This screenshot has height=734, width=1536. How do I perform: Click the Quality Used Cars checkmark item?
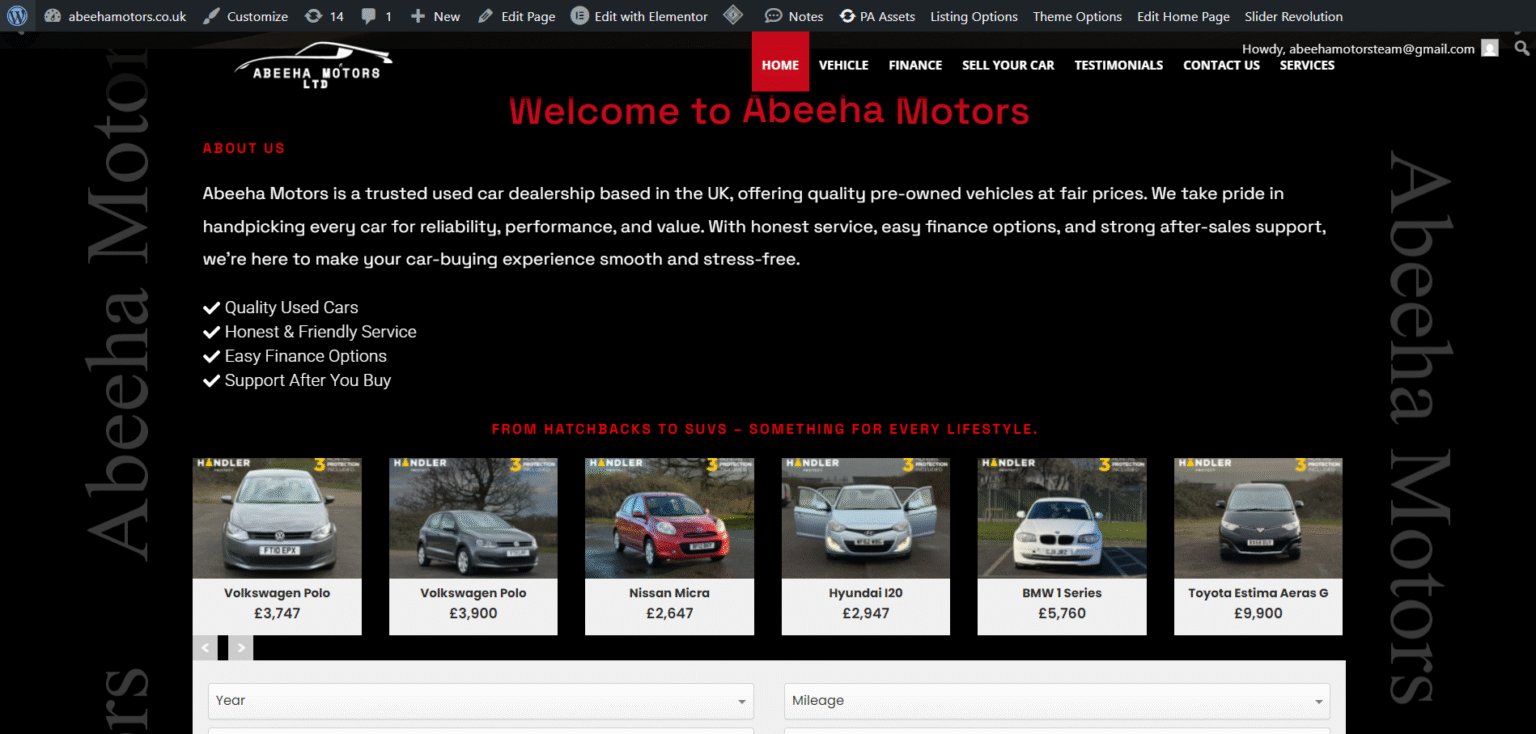click(x=281, y=307)
